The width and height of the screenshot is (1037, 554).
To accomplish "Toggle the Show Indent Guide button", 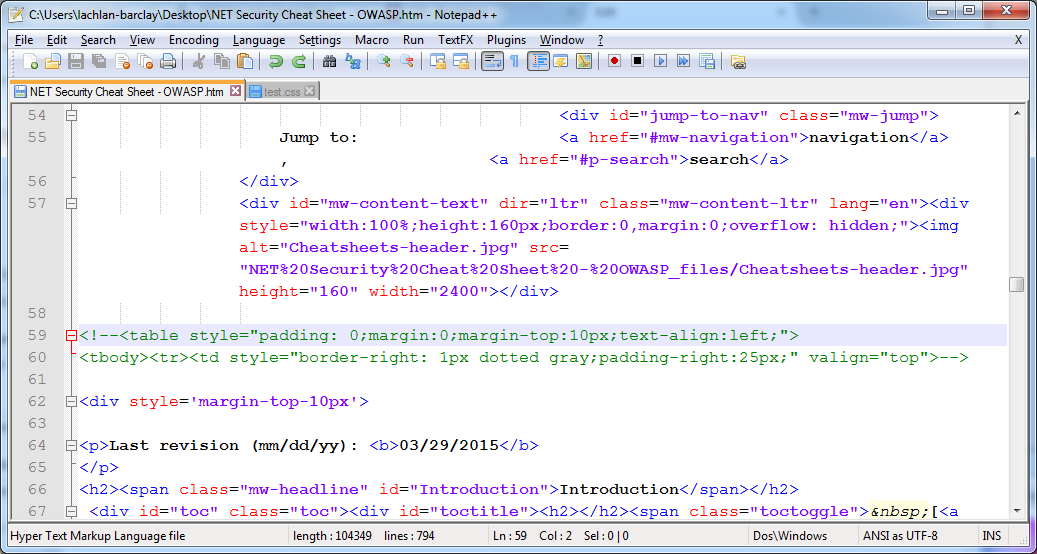I will click(x=538, y=61).
